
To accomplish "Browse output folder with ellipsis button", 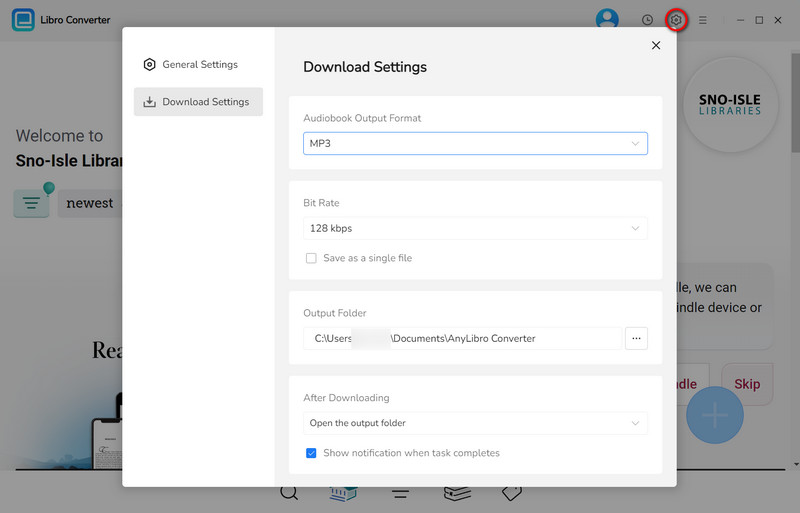I will (636, 339).
